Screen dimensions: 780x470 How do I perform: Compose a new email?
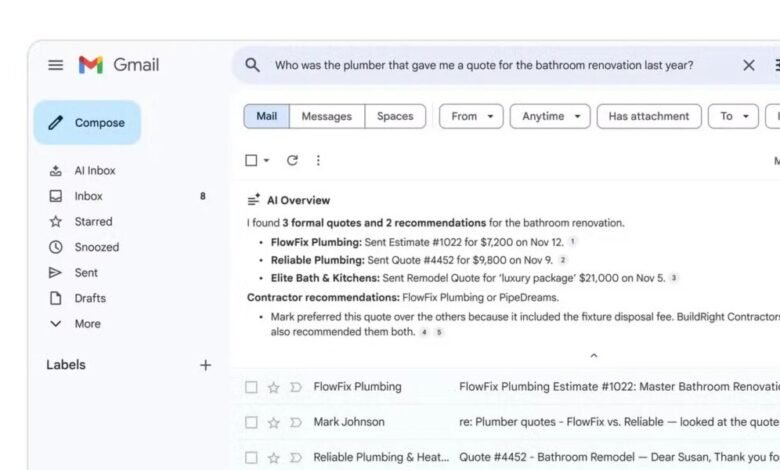[x=88, y=122]
